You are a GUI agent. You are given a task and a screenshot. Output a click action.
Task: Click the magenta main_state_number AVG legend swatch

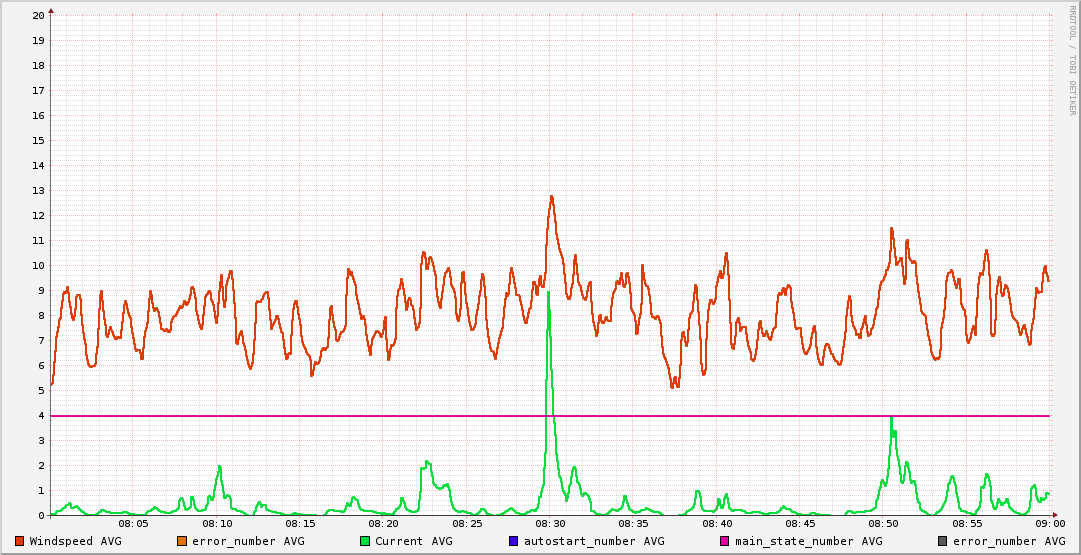pyautogui.click(x=725, y=541)
